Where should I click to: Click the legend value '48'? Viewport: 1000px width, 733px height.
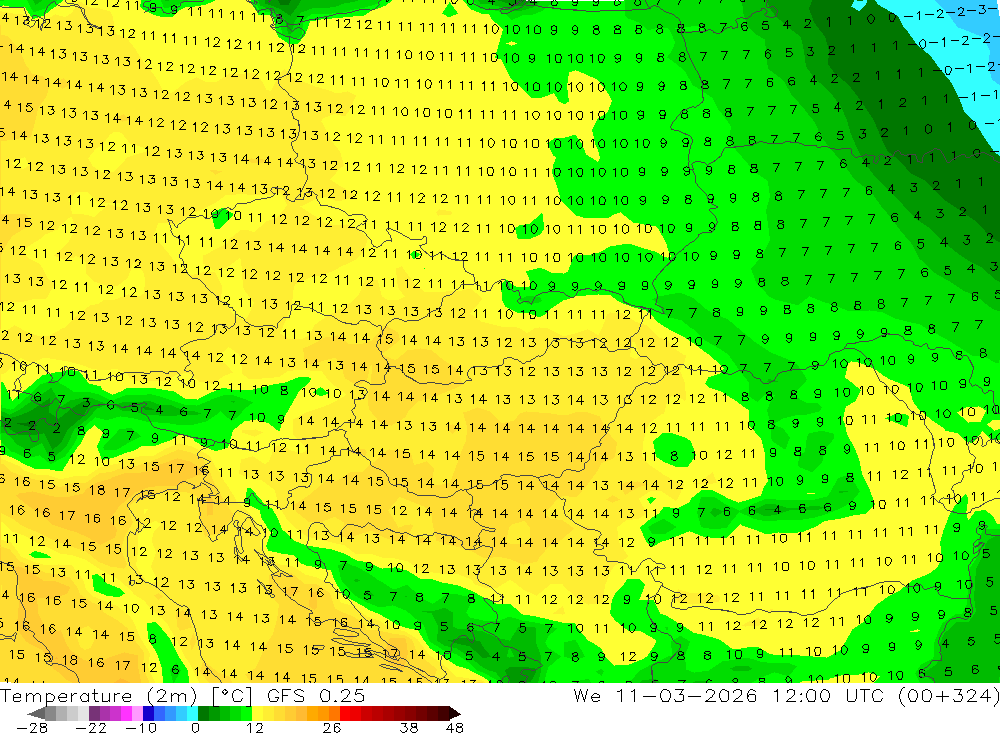click(455, 728)
